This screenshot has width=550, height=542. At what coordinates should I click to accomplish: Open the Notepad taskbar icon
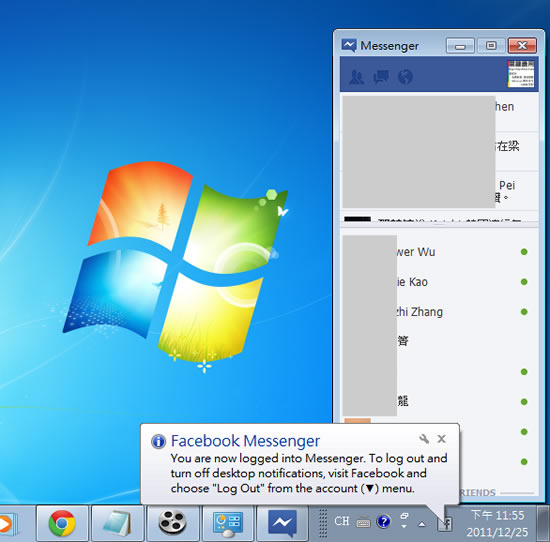[117, 523]
